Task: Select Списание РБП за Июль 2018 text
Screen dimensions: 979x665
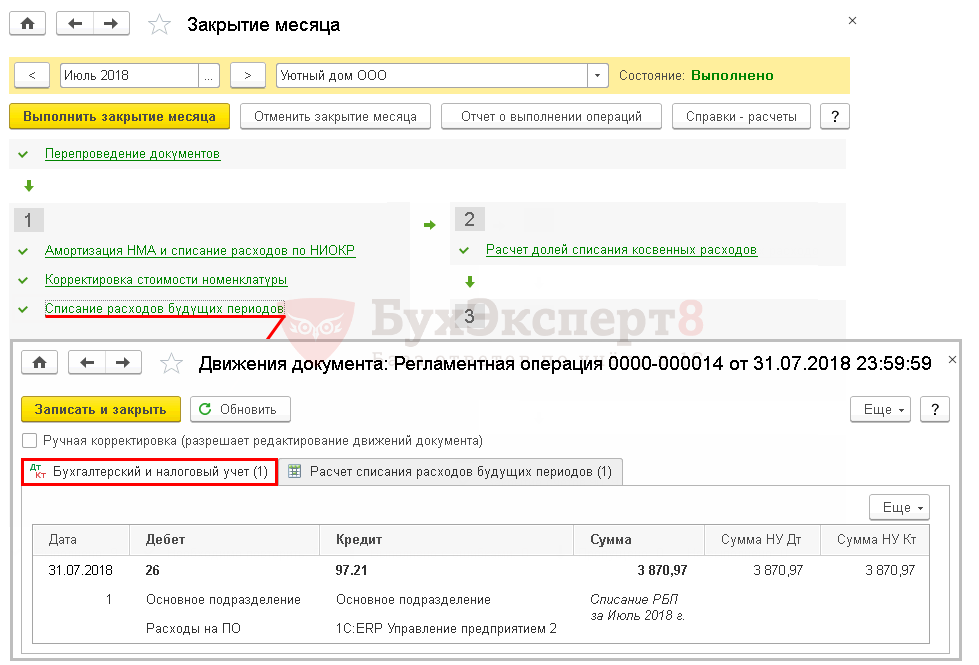Action: [637, 608]
